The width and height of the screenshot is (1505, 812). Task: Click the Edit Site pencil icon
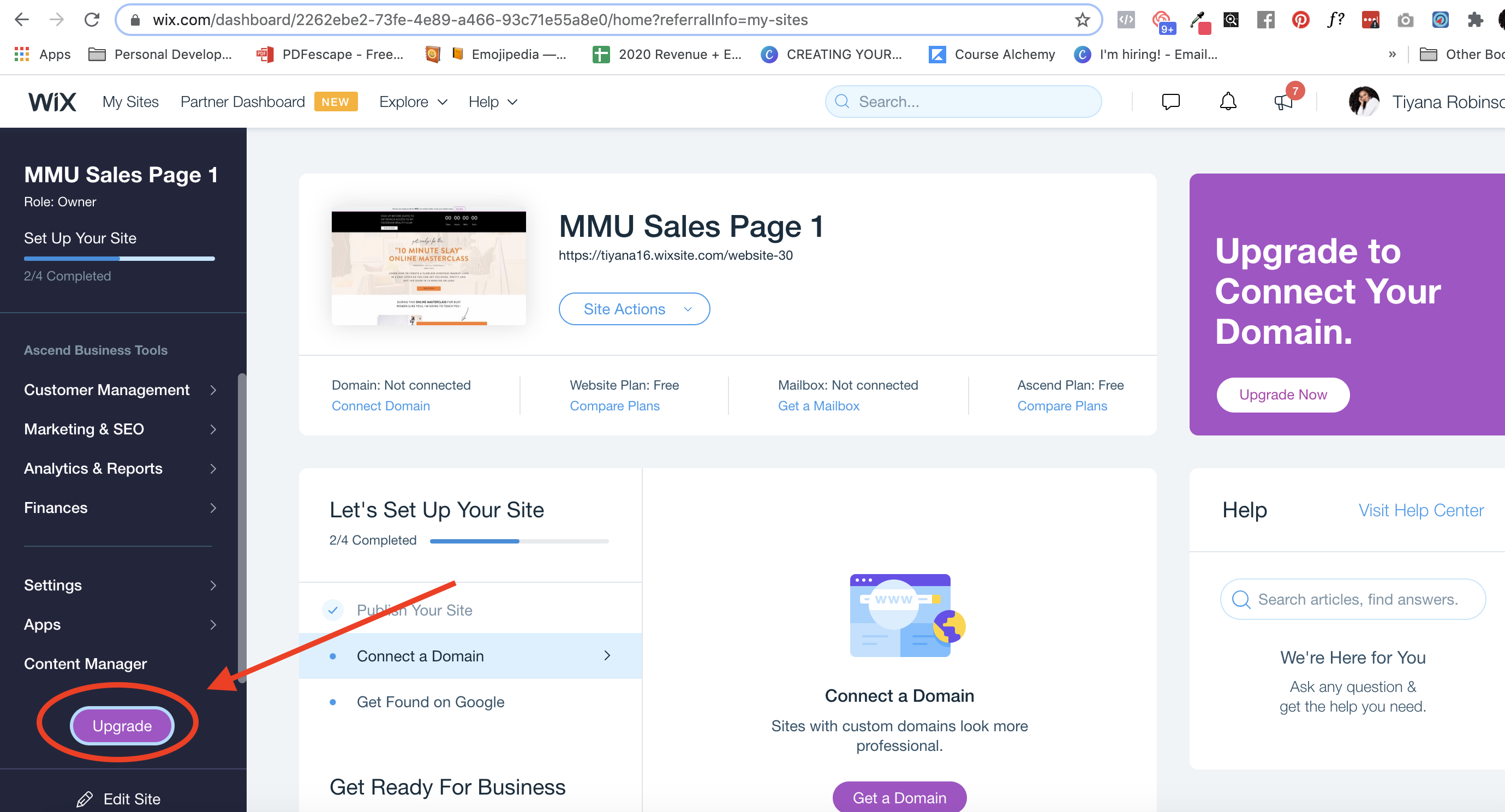pos(85,798)
